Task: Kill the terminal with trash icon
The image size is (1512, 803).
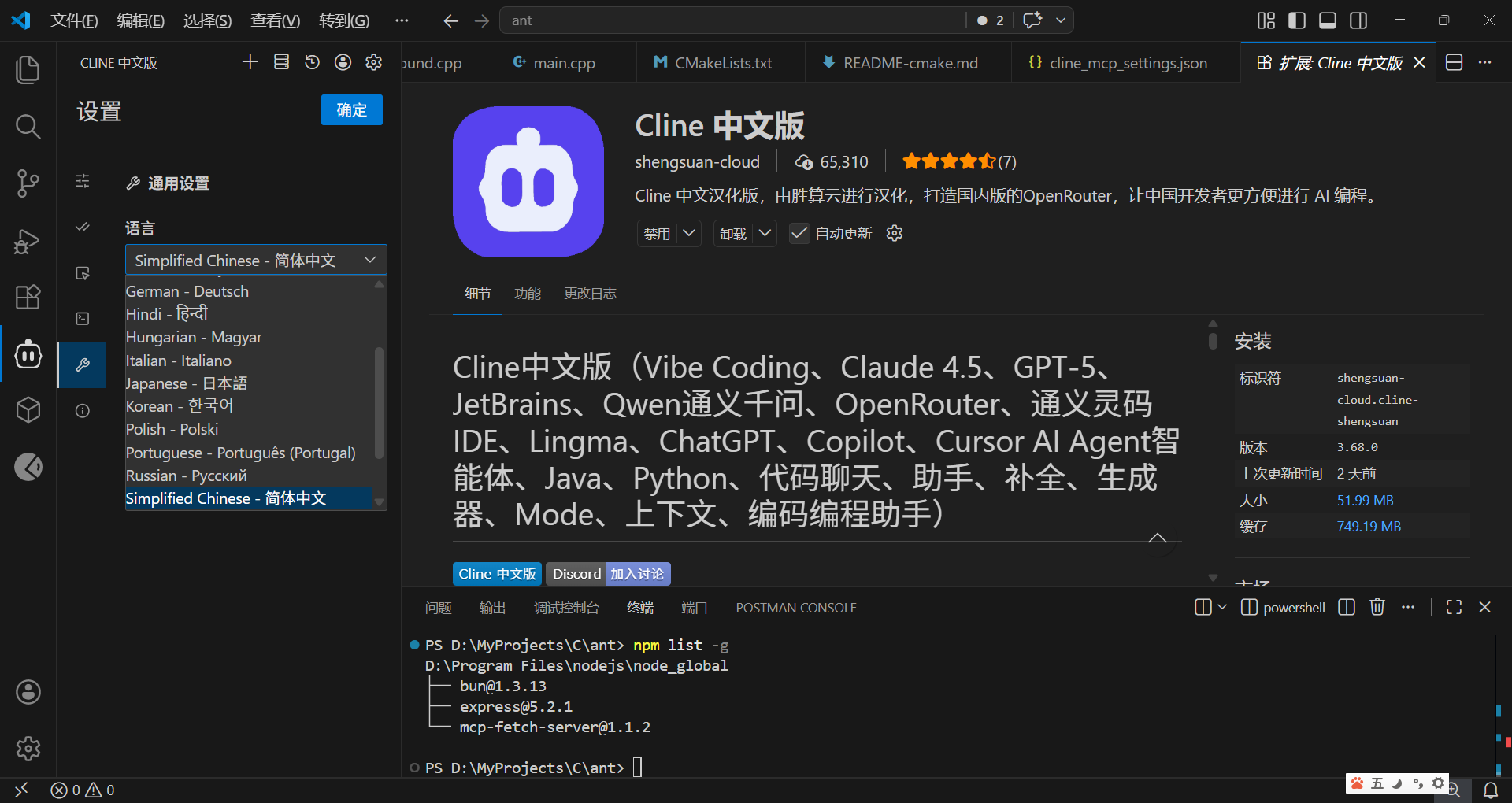Action: point(1377,607)
